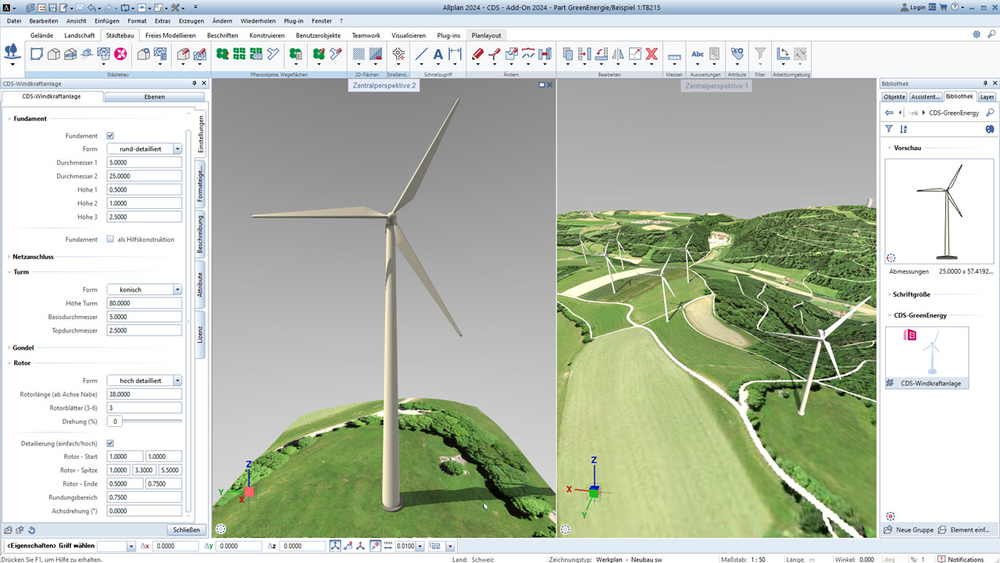This screenshot has width=1000, height=563.
Task: Select the text tool letter A icon
Action: tap(438, 55)
